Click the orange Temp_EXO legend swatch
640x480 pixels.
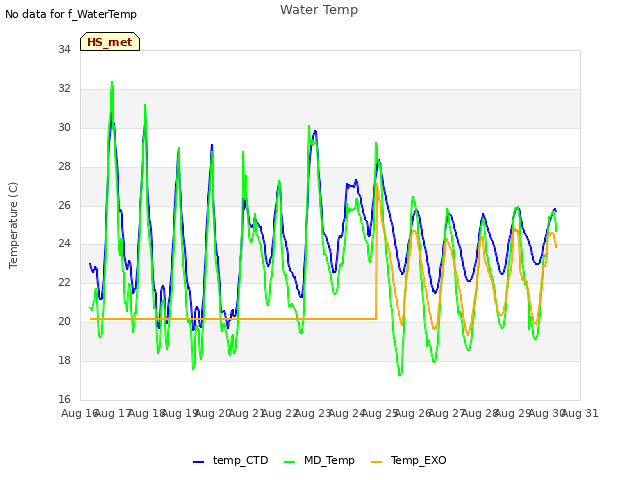pyautogui.click(x=376, y=462)
